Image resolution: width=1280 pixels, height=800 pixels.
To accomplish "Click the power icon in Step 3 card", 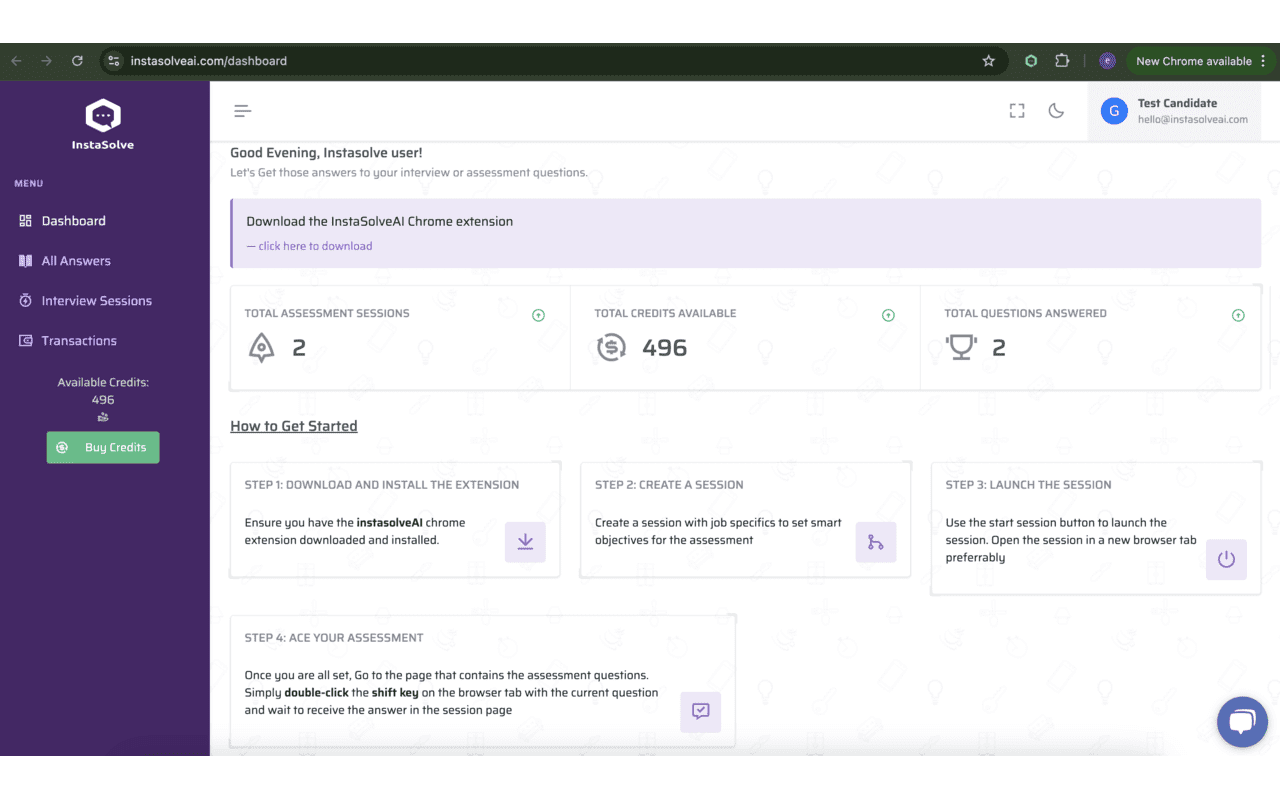I will tap(1226, 559).
